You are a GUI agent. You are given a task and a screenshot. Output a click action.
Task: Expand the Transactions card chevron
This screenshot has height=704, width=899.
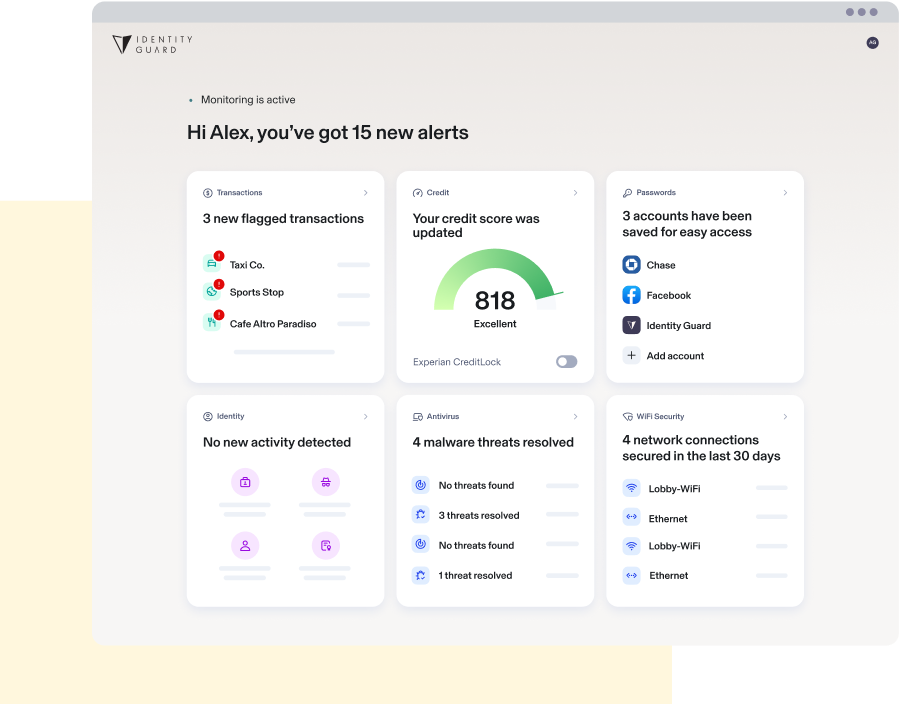(x=366, y=192)
